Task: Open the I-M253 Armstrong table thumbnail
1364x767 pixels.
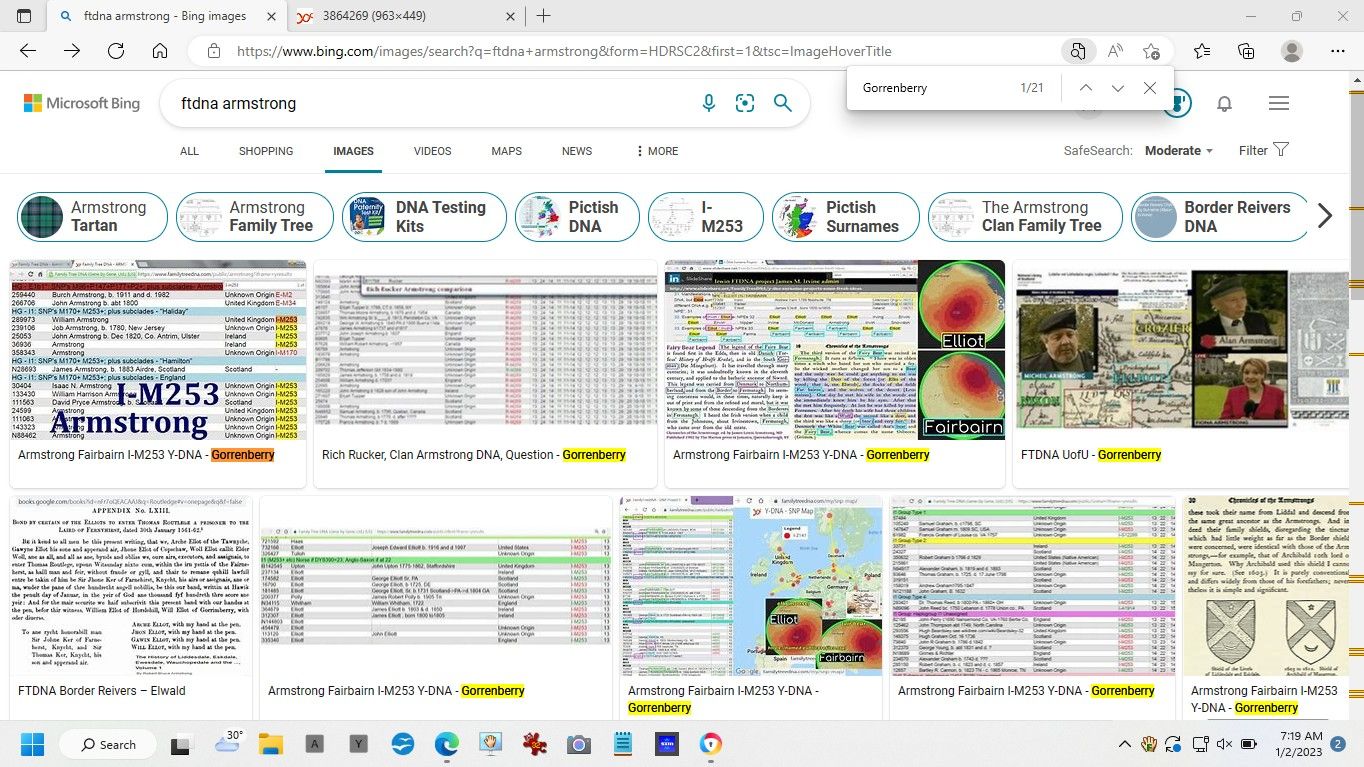Action: 157,350
